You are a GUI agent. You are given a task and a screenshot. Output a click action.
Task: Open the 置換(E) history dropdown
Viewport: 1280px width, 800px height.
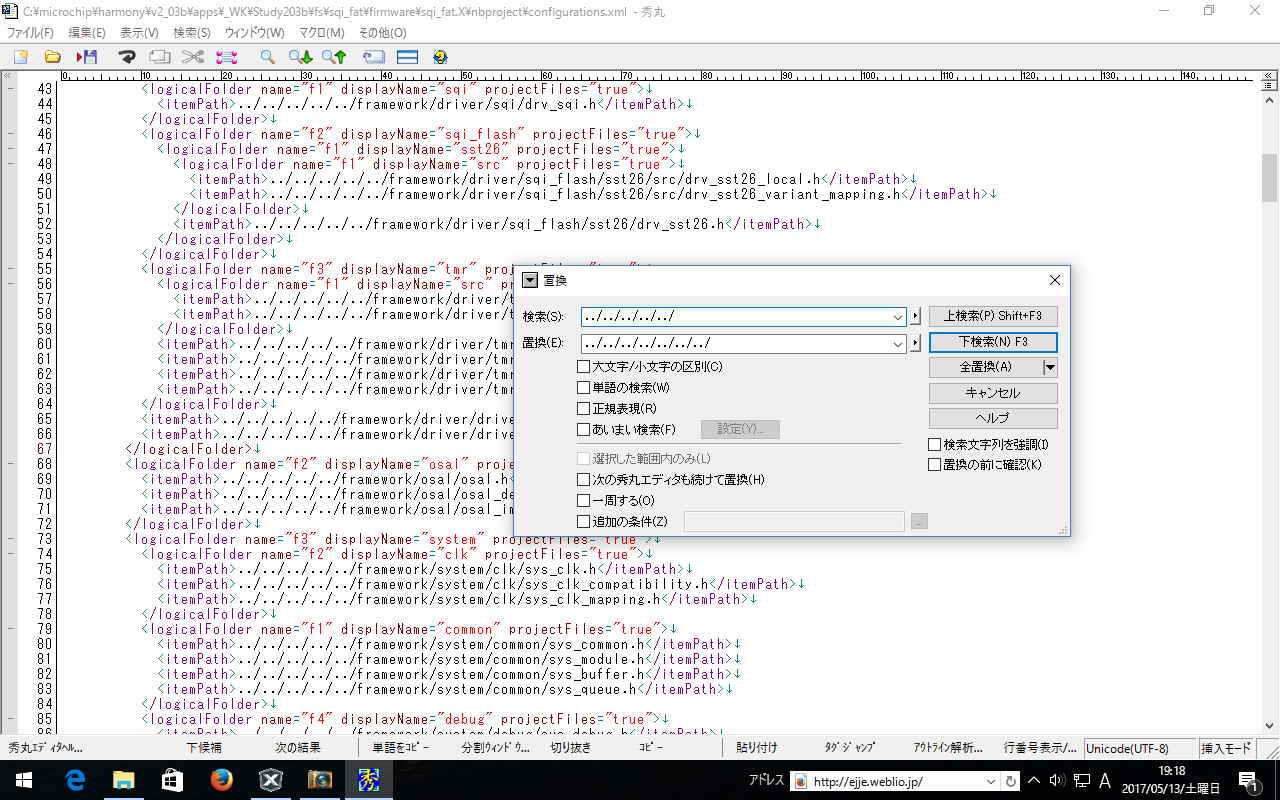(897, 344)
